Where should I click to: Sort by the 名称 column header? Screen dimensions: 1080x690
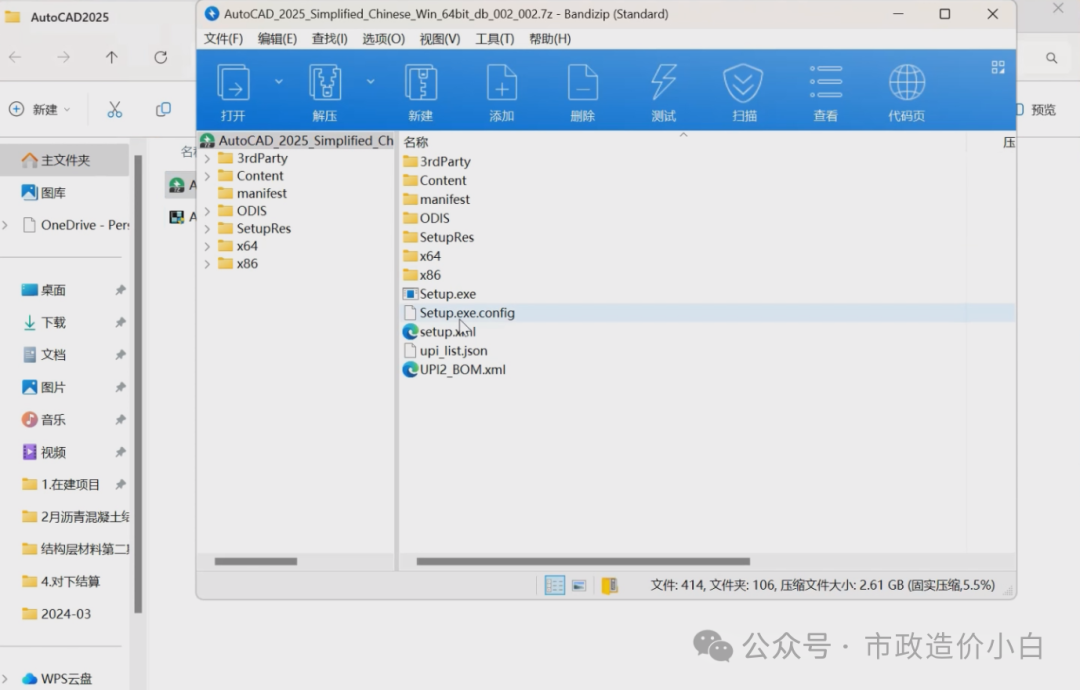pos(416,142)
